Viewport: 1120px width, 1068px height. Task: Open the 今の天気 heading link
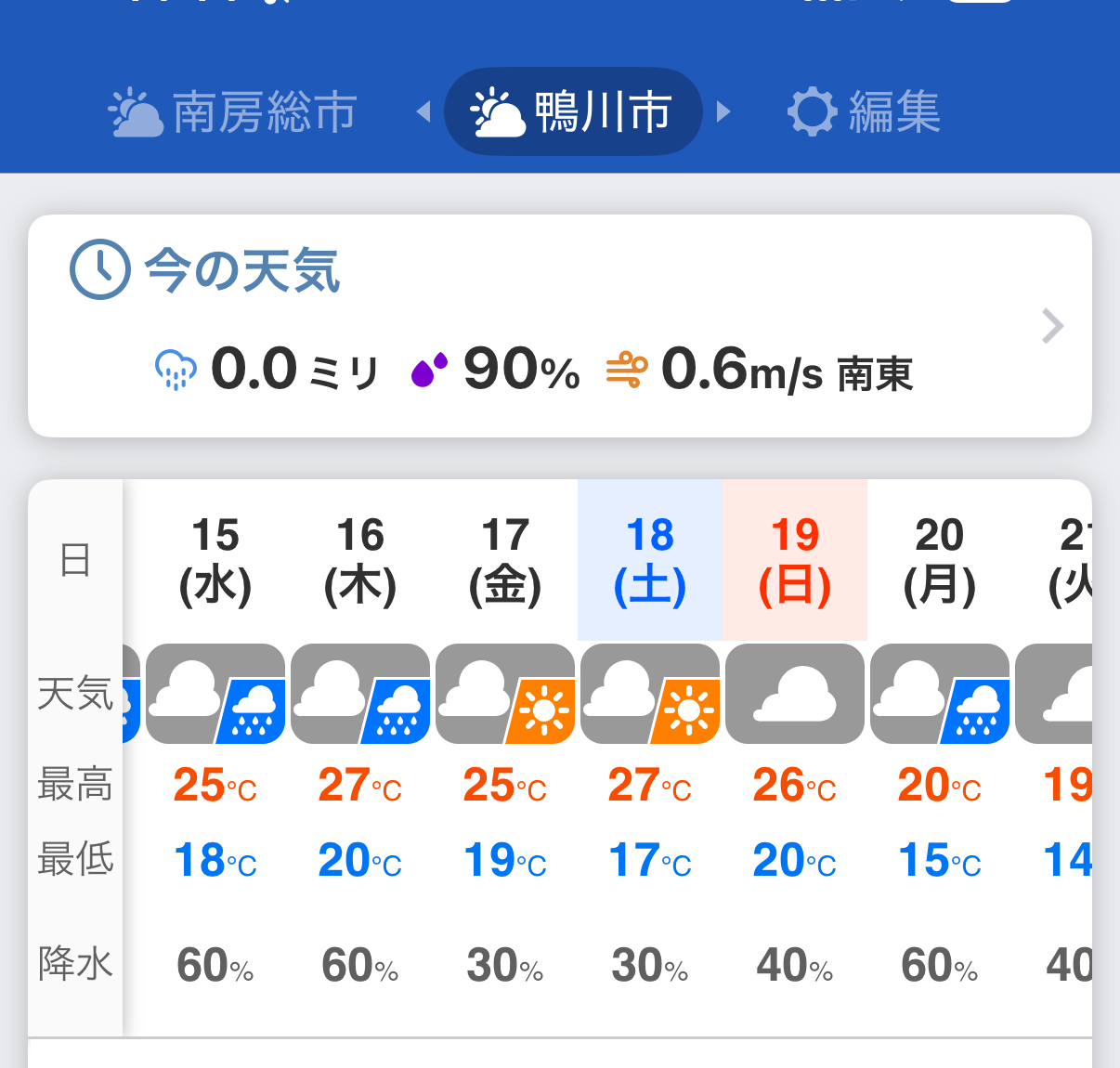[x=242, y=270]
